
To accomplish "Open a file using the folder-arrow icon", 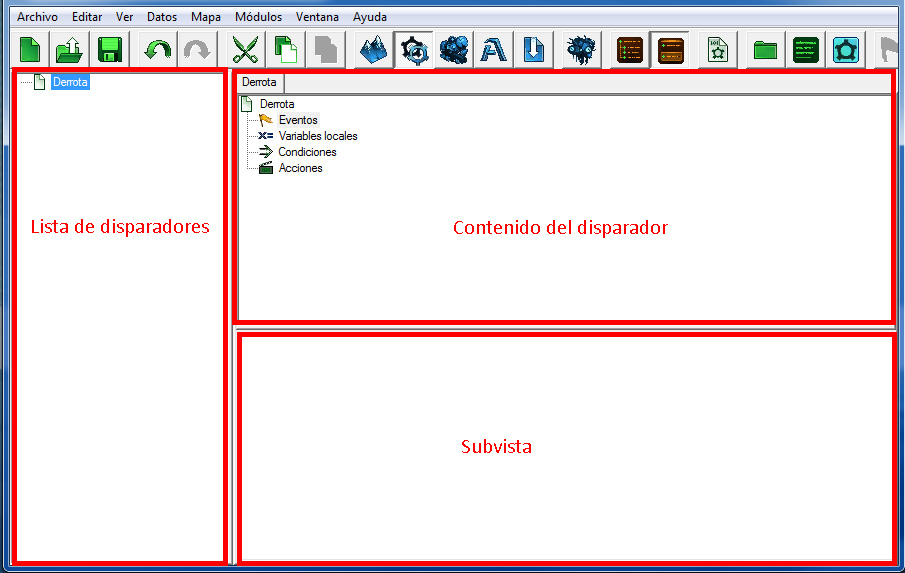I will point(70,50).
